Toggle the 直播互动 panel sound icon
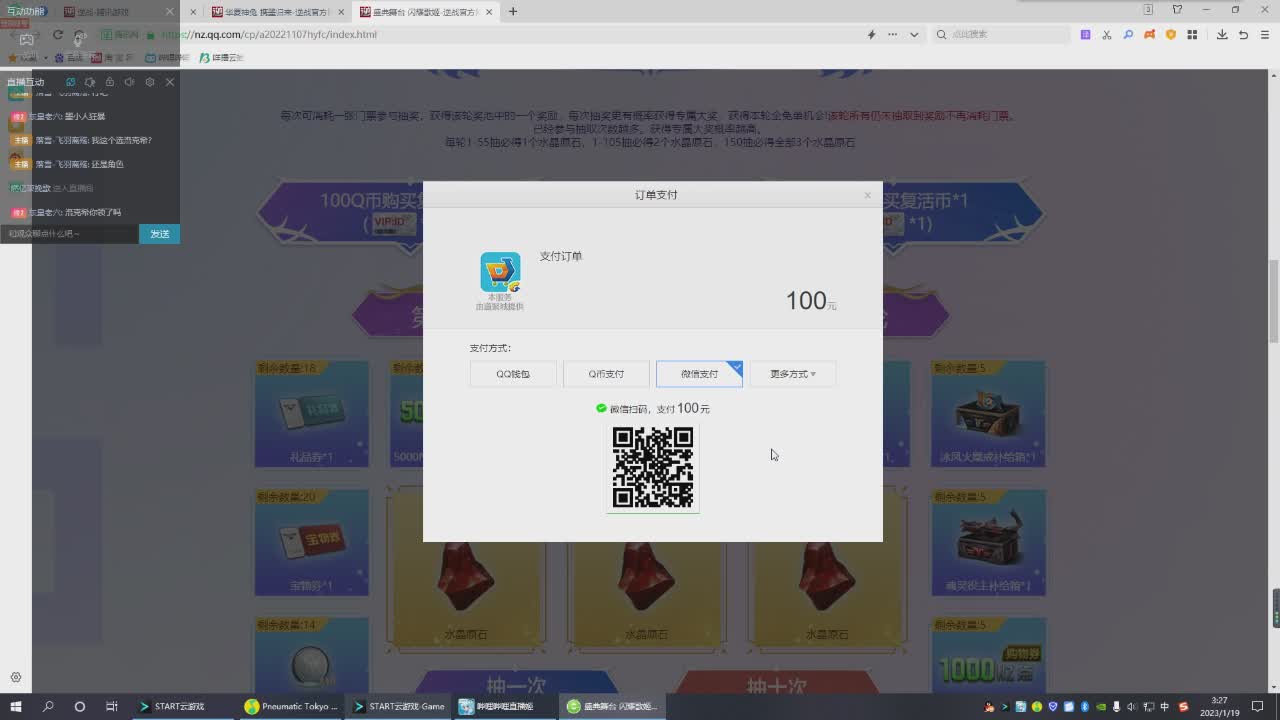This screenshot has width=1280, height=720. 129,82
